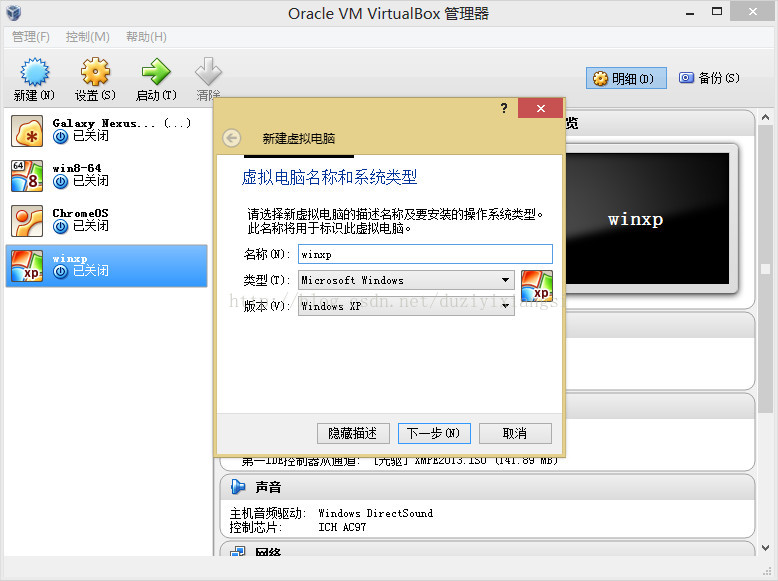Viewport: 778px width, 581px height.
Task: Open the Version (版本) Windows XP dropdown
Action: 406,306
